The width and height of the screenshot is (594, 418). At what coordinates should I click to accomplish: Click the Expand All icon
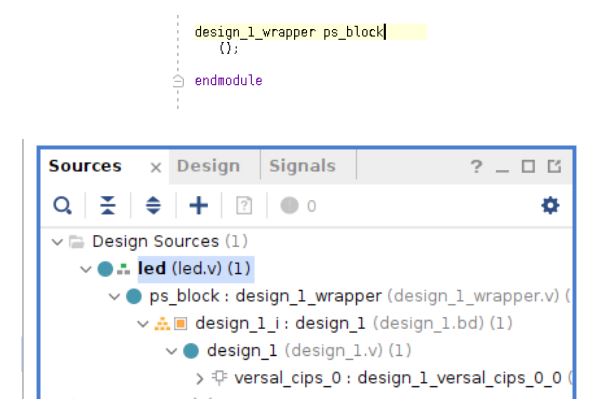(x=153, y=205)
